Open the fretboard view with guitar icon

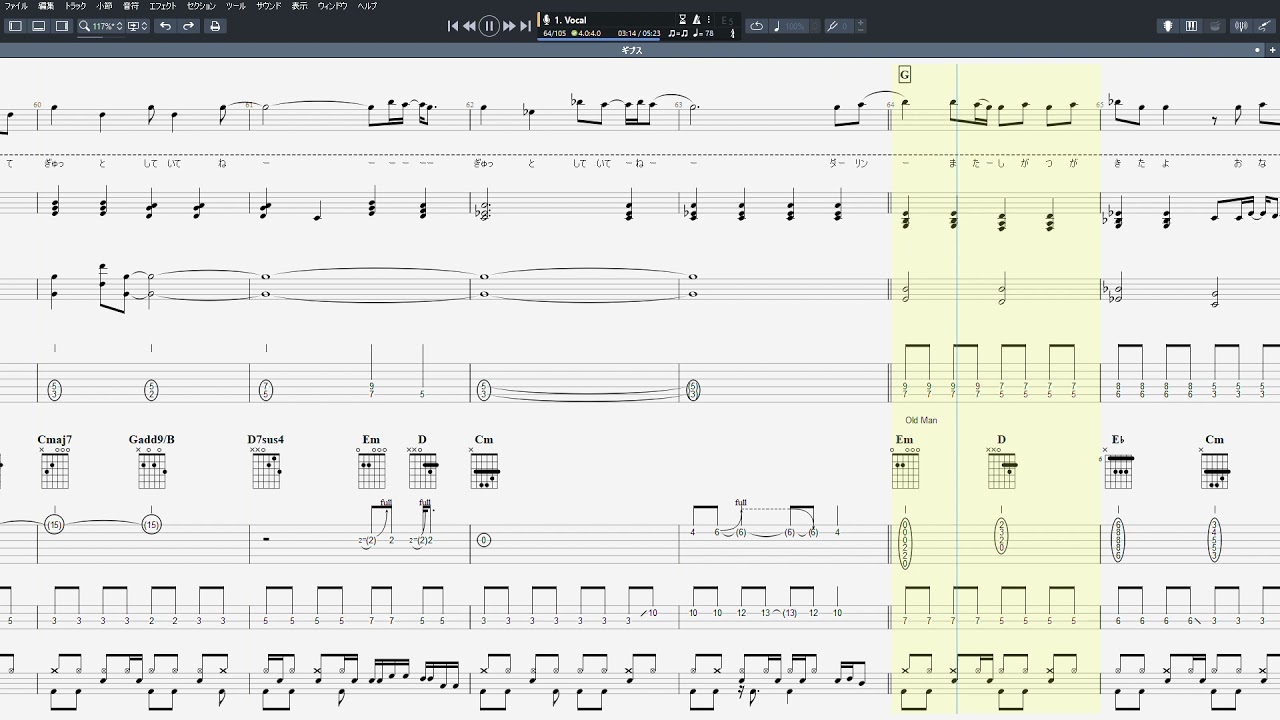point(1167,26)
